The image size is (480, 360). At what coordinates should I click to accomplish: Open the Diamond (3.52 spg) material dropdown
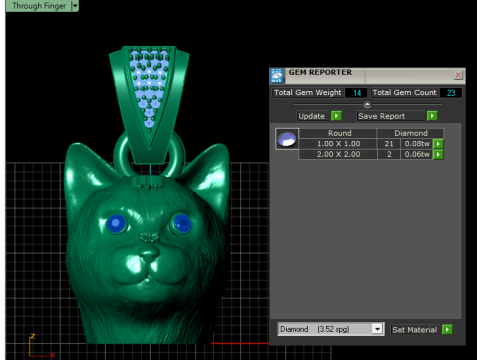[377, 329]
